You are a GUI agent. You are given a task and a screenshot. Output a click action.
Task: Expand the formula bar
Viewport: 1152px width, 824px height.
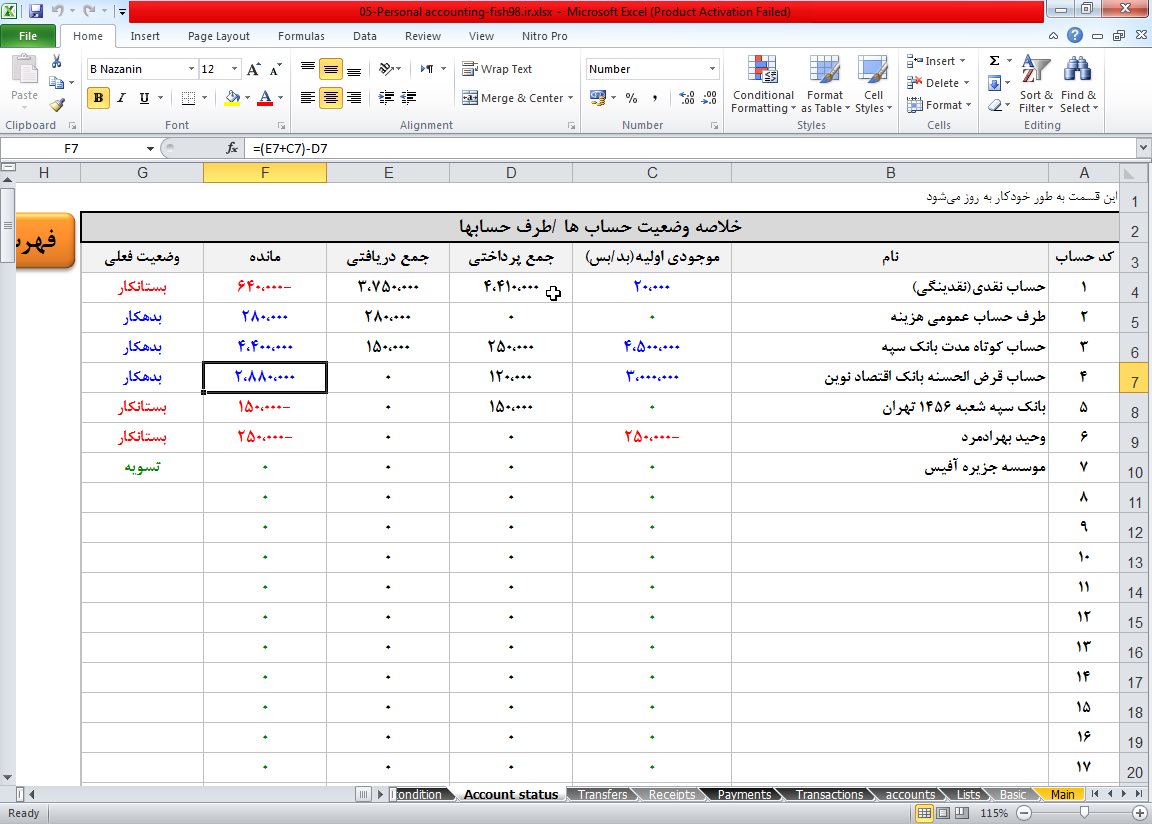[x=1143, y=148]
